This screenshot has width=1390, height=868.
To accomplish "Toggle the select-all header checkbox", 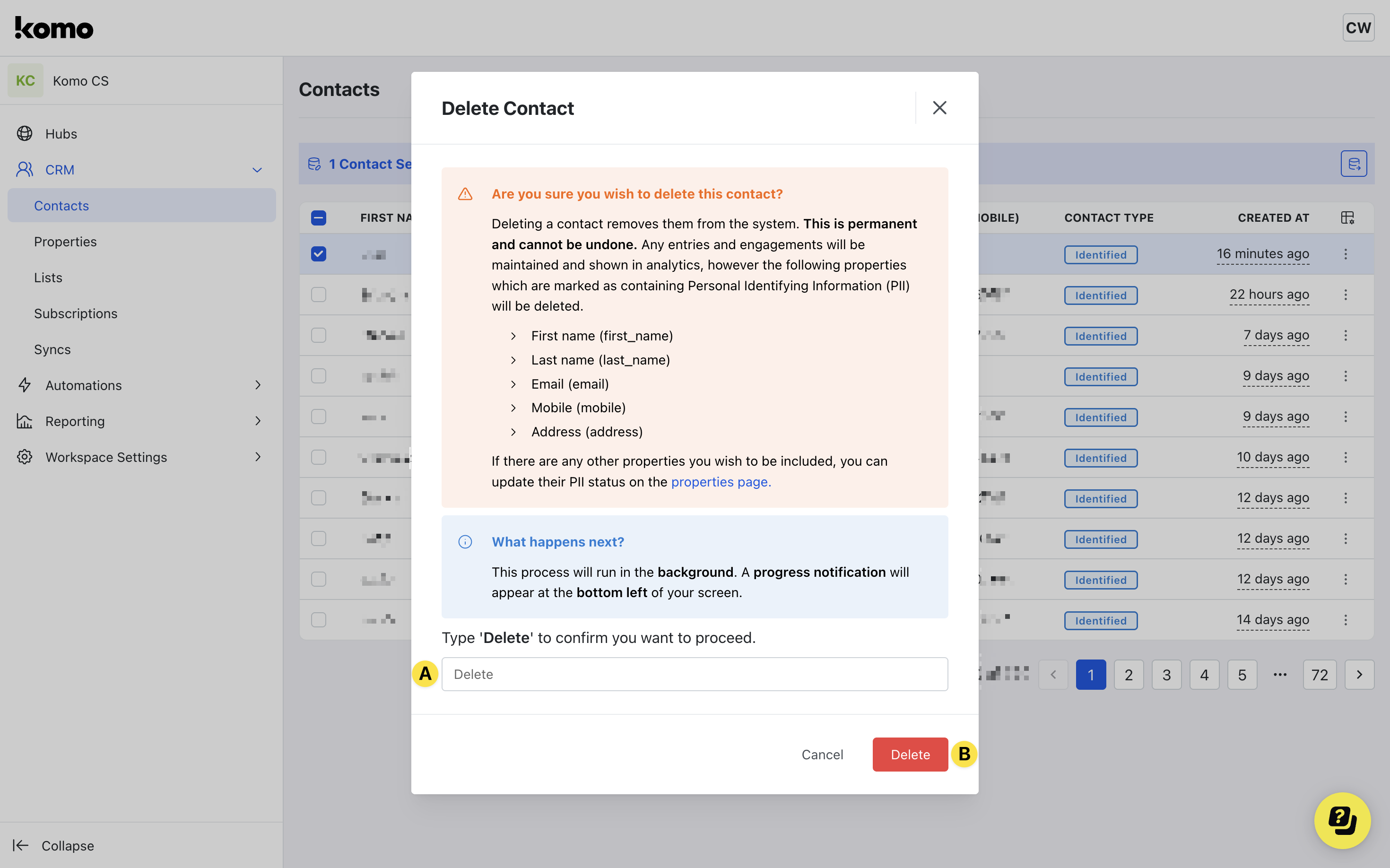I will click(x=319, y=217).
